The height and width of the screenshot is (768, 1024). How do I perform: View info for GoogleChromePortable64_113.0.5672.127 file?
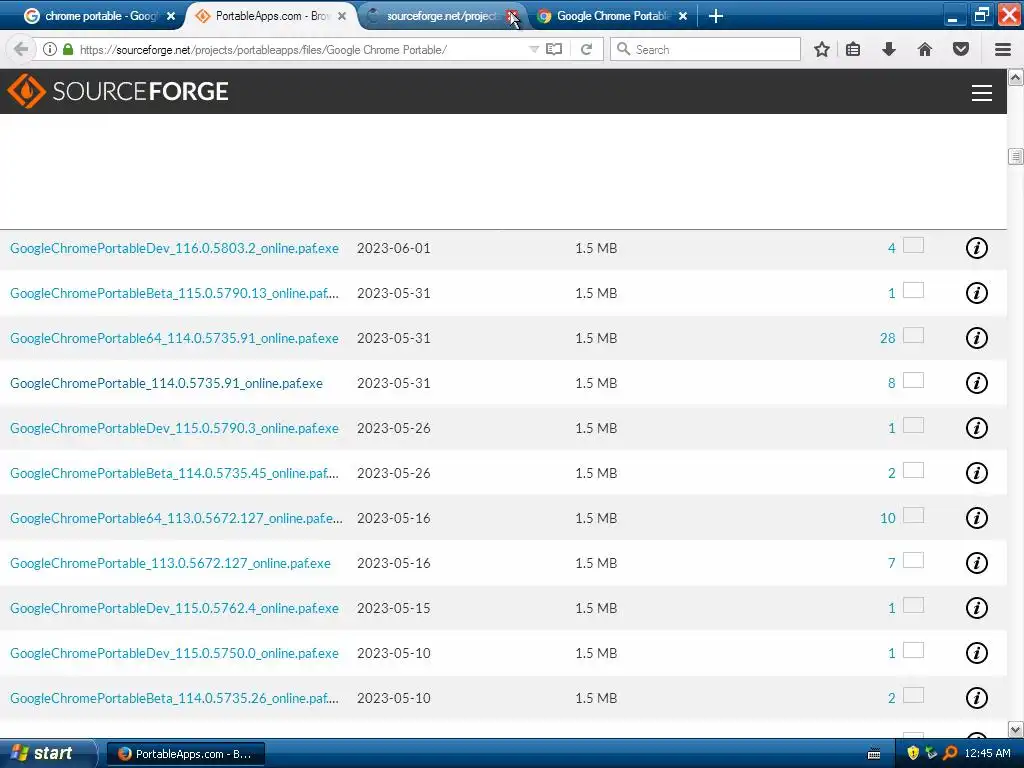click(976, 519)
